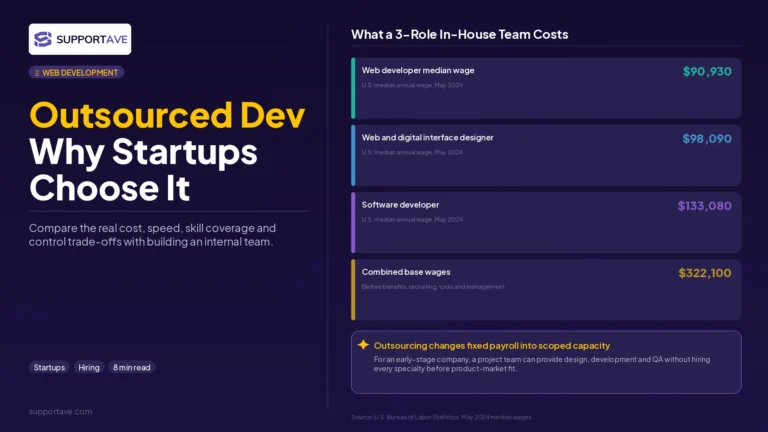This screenshot has height=432, width=768.
Task: Select the Web developer median wage label
Action: (x=418, y=70)
